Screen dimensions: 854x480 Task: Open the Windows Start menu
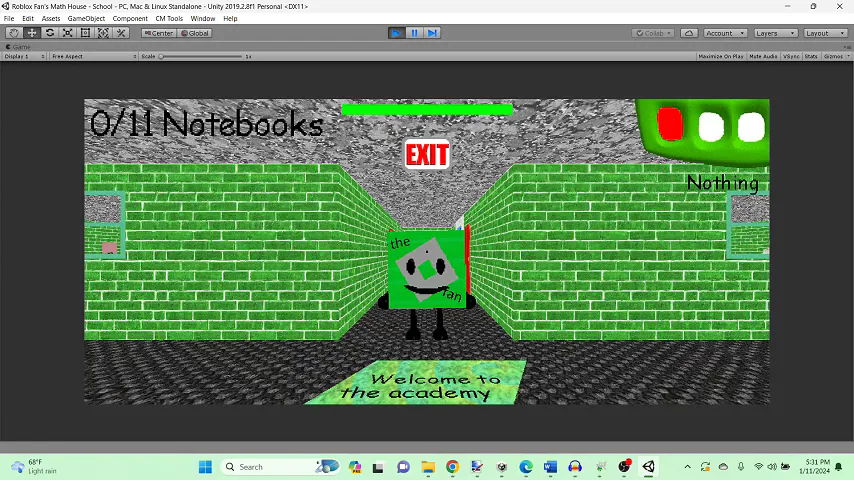coord(205,467)
